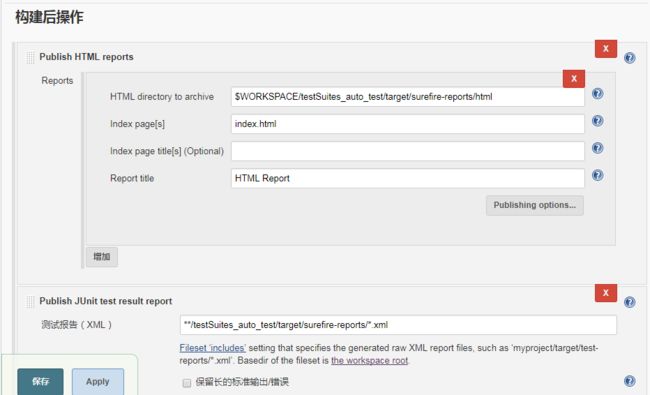
Task: Open help for Publish HTML reports section
Action: pyautogui.click(x=629, y=58)
